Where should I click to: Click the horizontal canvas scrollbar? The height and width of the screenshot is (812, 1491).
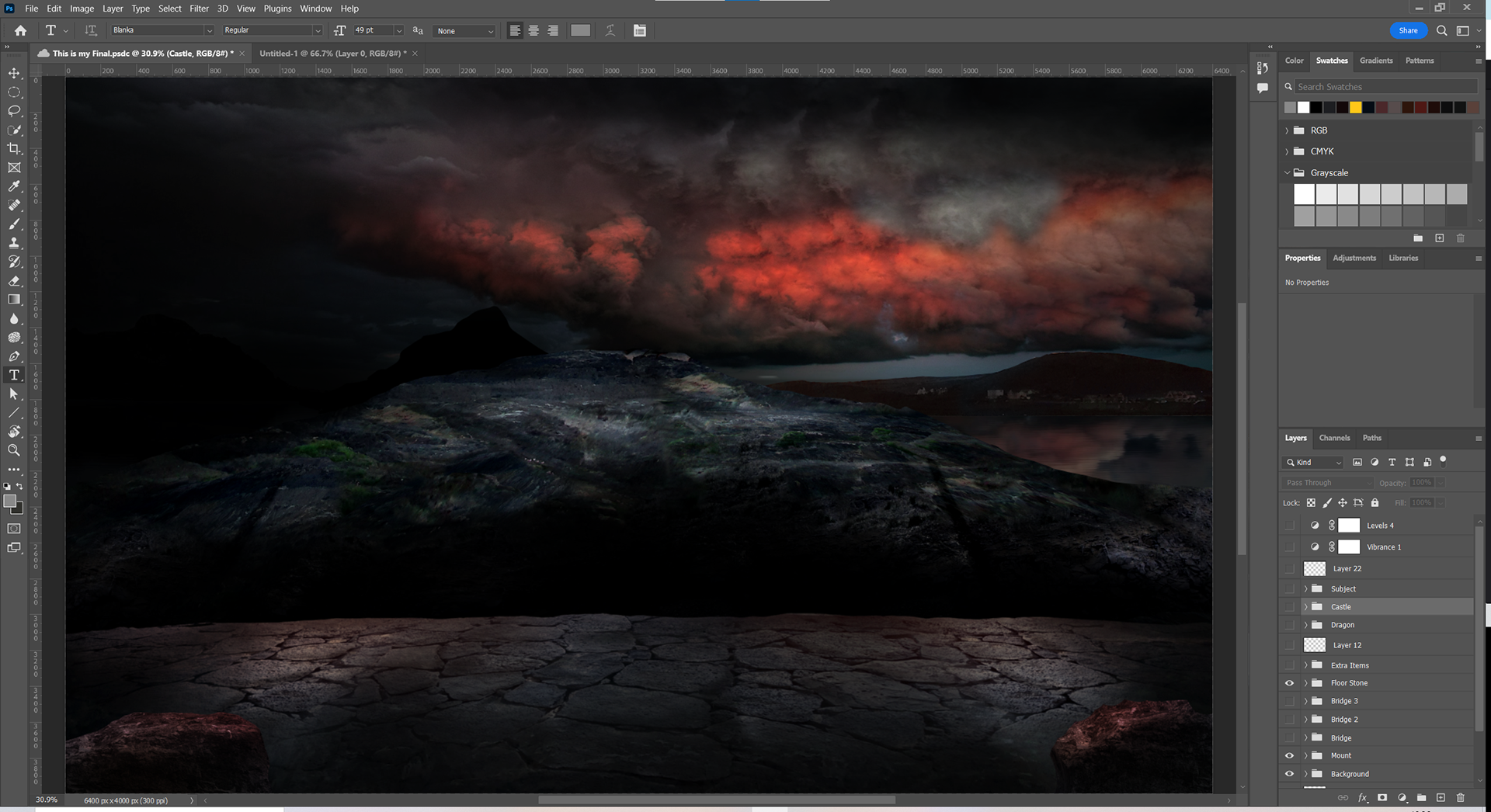click(716, 800)
